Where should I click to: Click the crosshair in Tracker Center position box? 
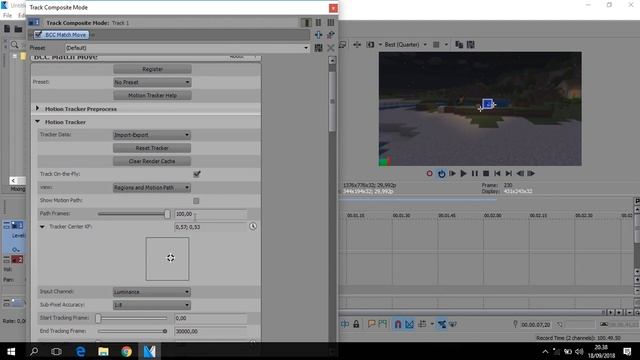point(171,258)
